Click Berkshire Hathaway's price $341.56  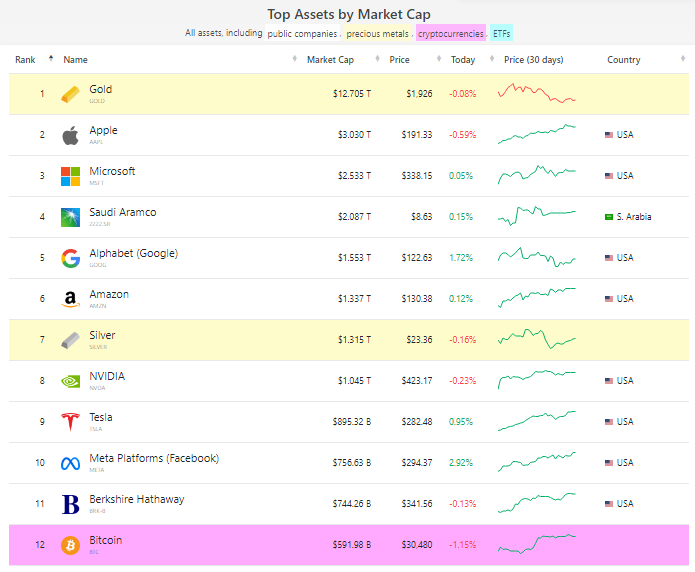[x=417, y=504]
